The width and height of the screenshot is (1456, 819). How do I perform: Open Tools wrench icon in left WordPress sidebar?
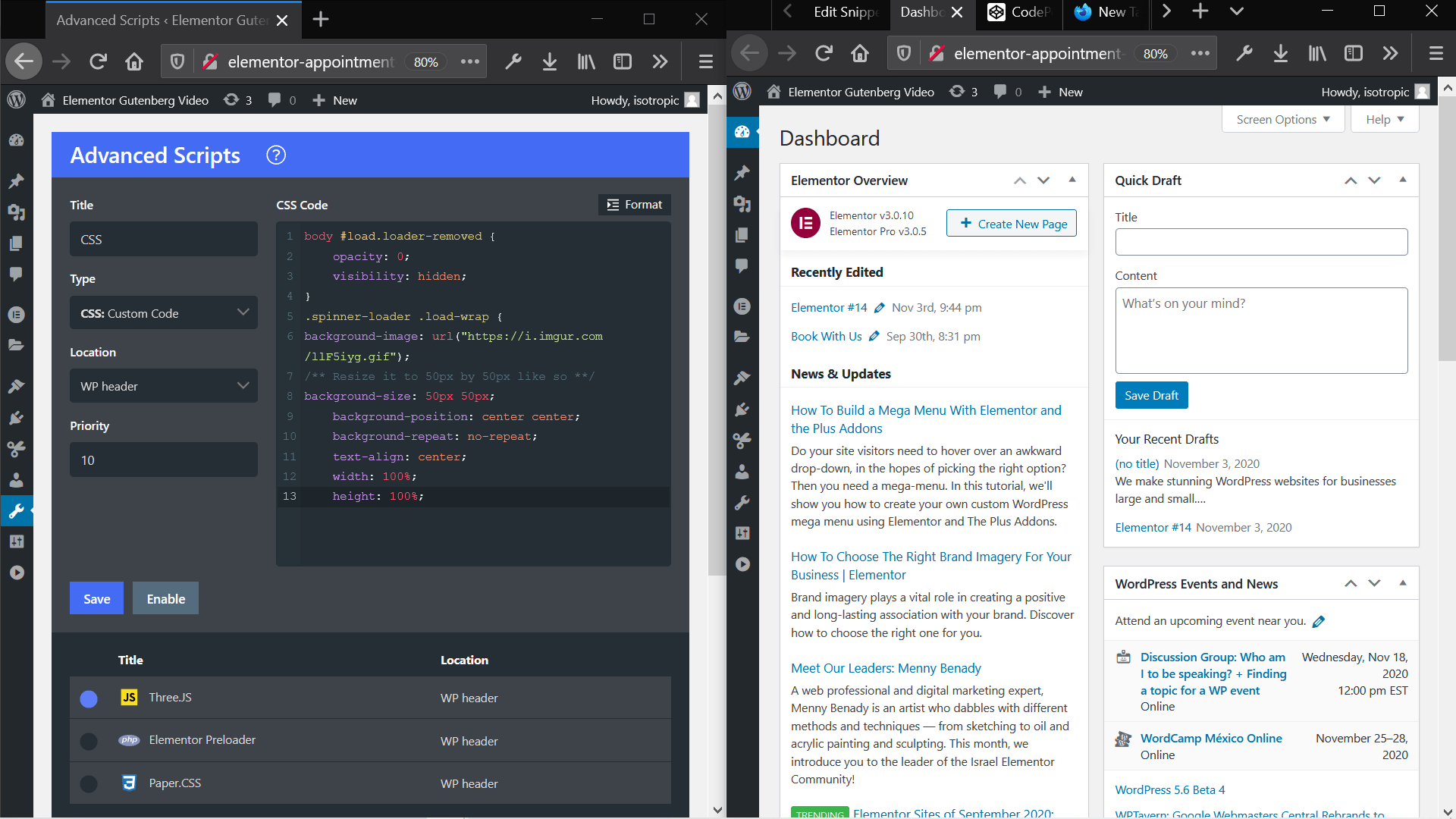[x=16, y=511]
